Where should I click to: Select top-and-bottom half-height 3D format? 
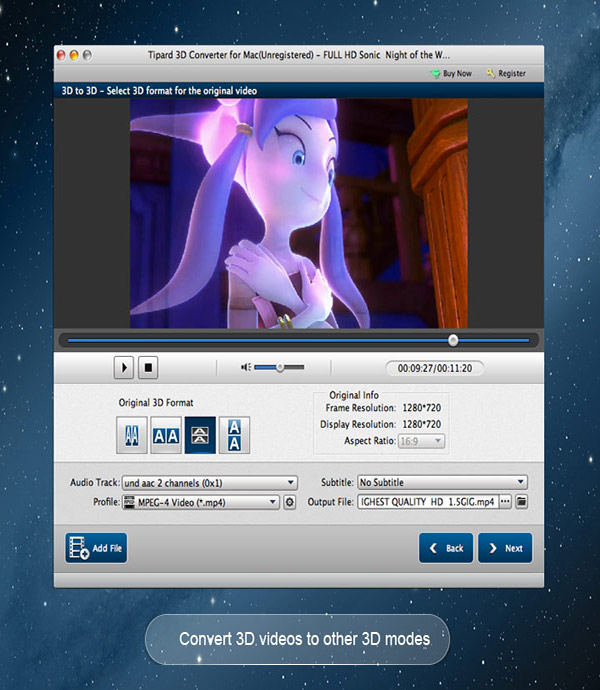(200, 435)
